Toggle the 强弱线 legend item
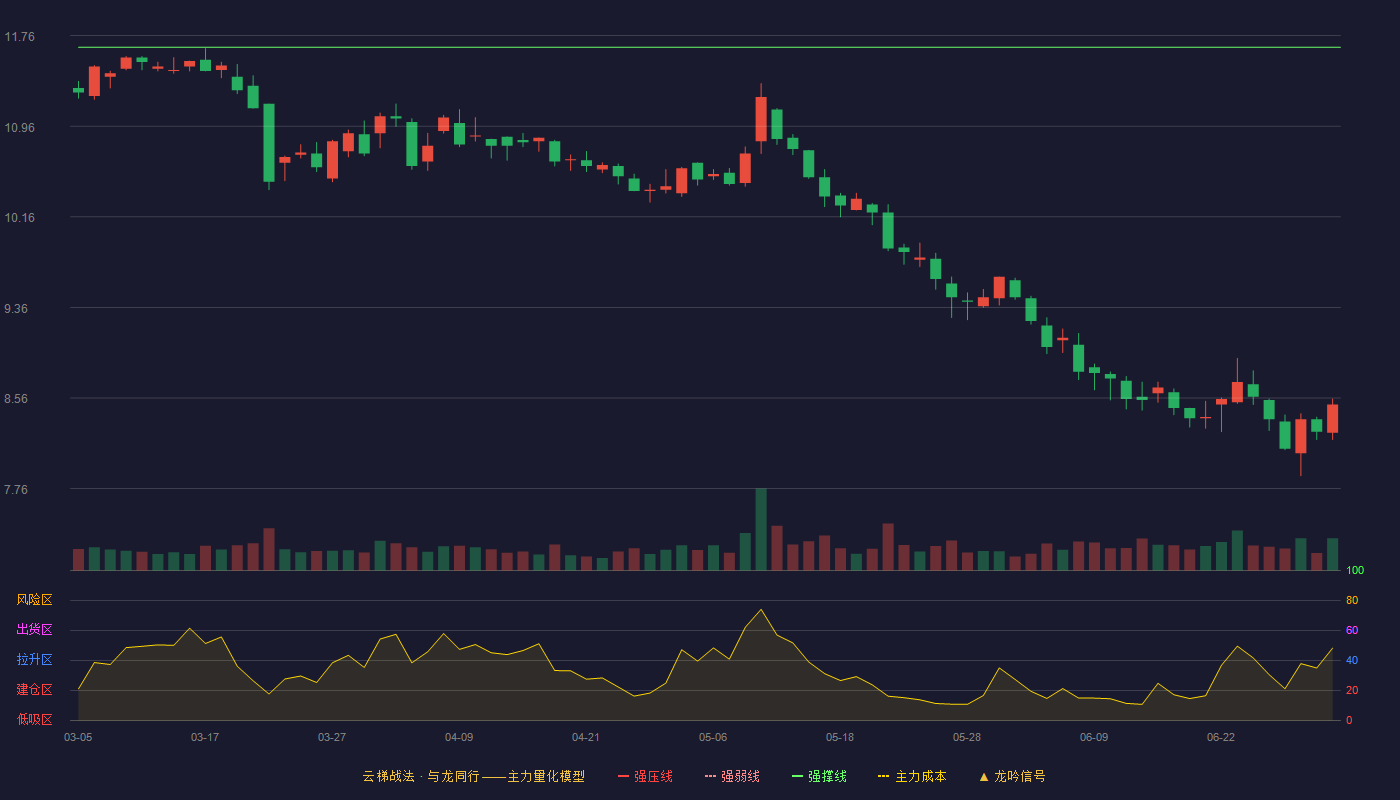The height and width of the screenshot is (800, 1400). click(x=732, y=776)
